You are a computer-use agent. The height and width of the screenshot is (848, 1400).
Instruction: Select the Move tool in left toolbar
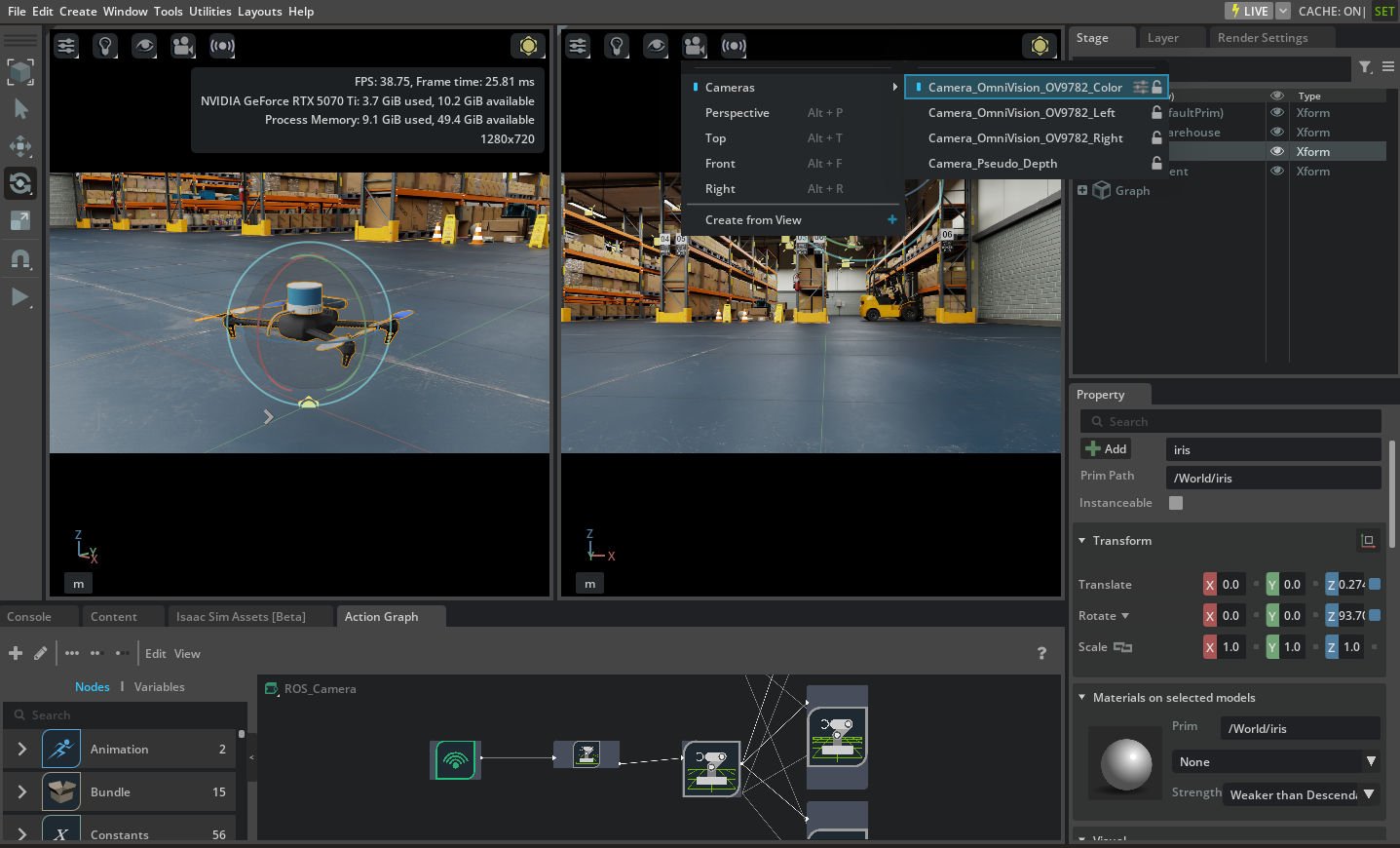coord(20,146)
